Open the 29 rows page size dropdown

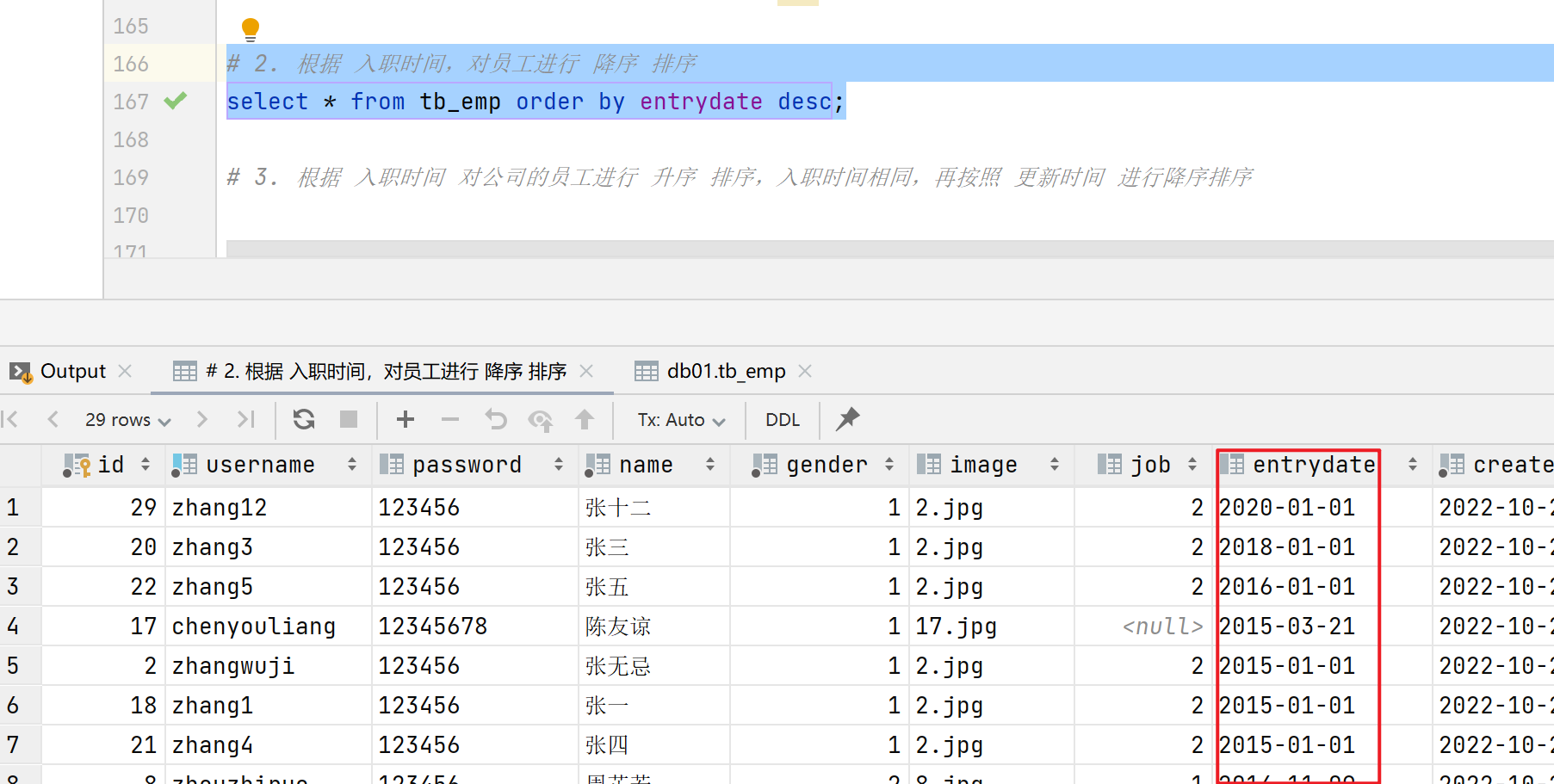tap(127, 420)
